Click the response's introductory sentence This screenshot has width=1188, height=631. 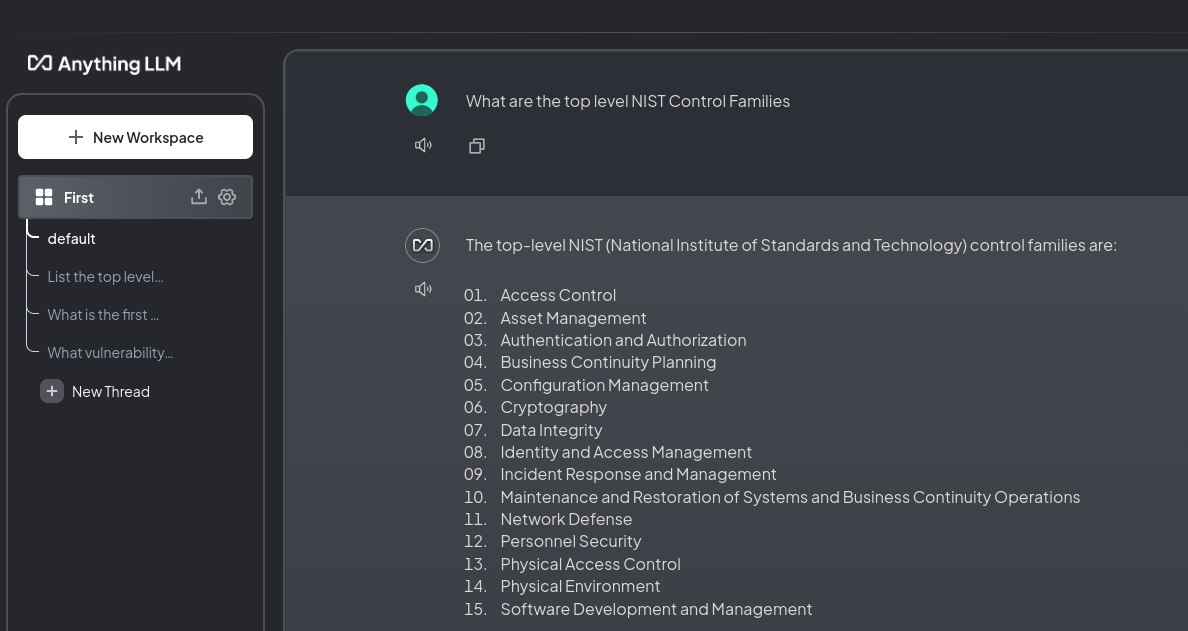tap(790, 245)
